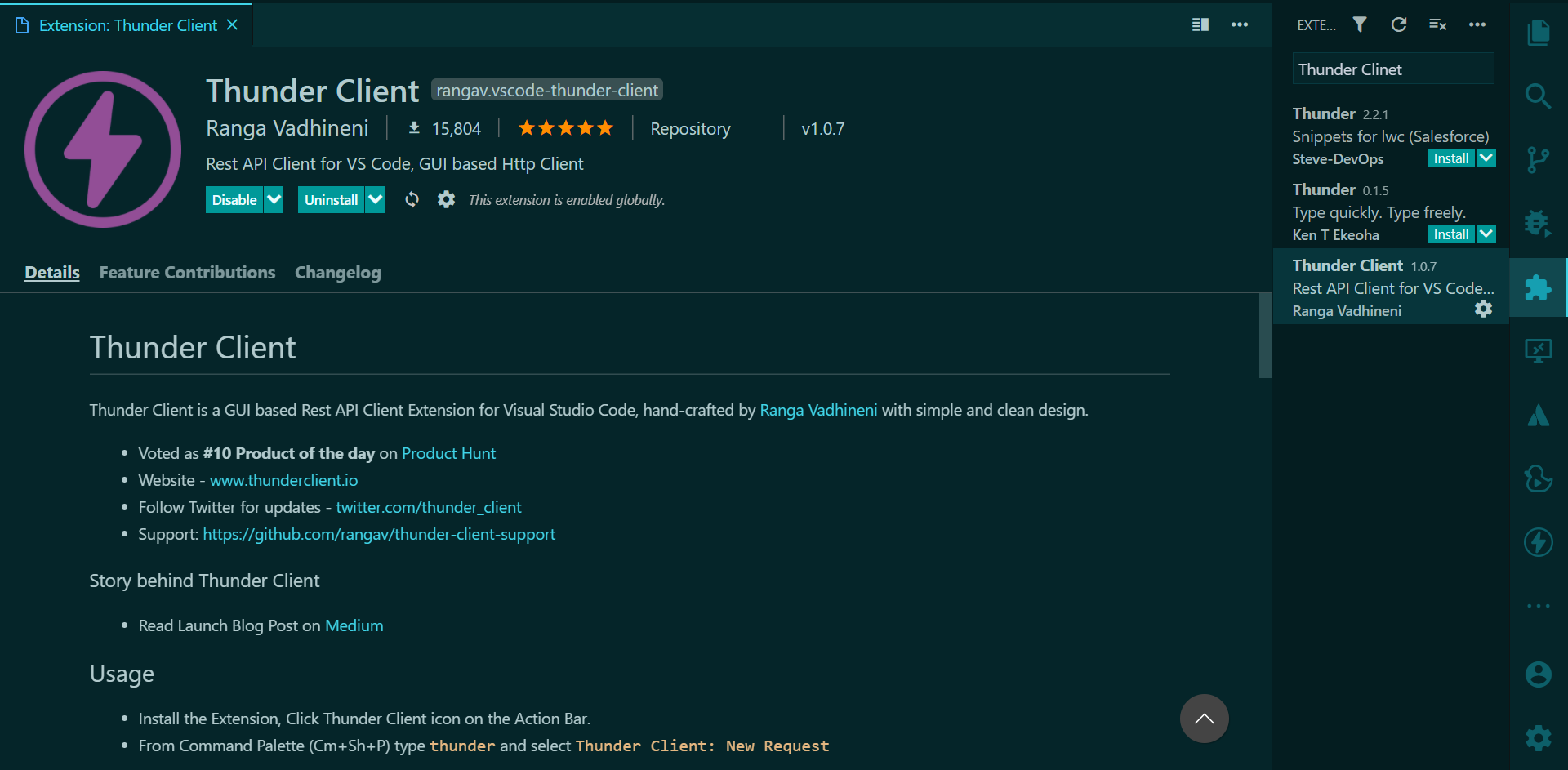Open the Extensions view puzzle icon

(1539, 287)
